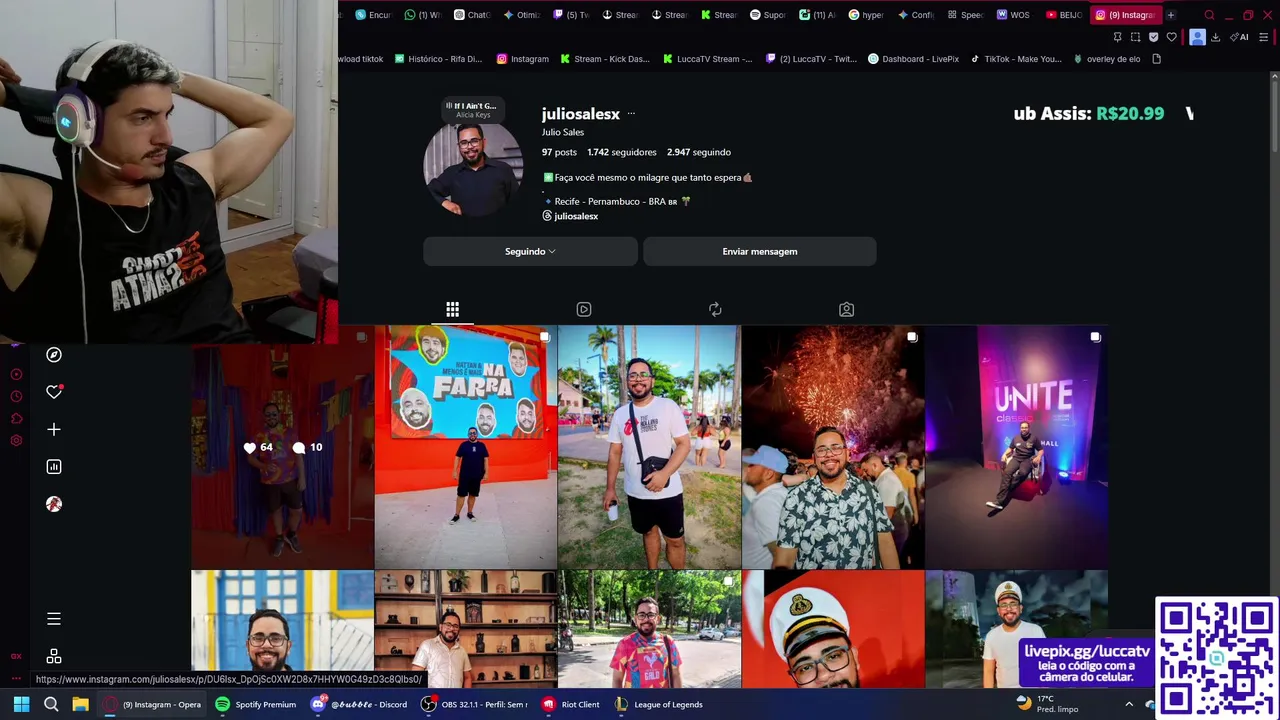Open the Opera AI assistant button

tap(1240, 37)
